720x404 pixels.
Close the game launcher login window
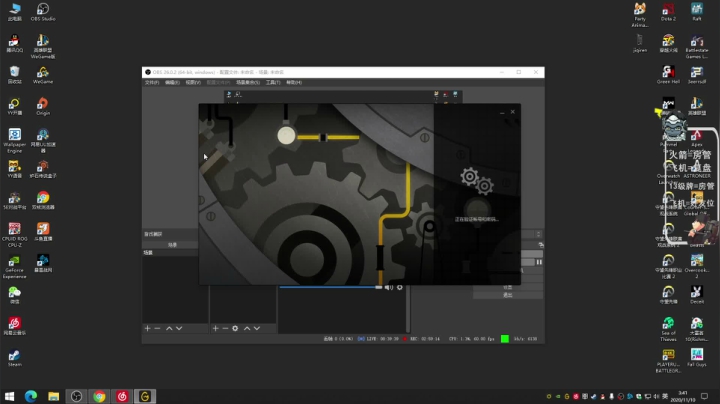tap(513, 112)
